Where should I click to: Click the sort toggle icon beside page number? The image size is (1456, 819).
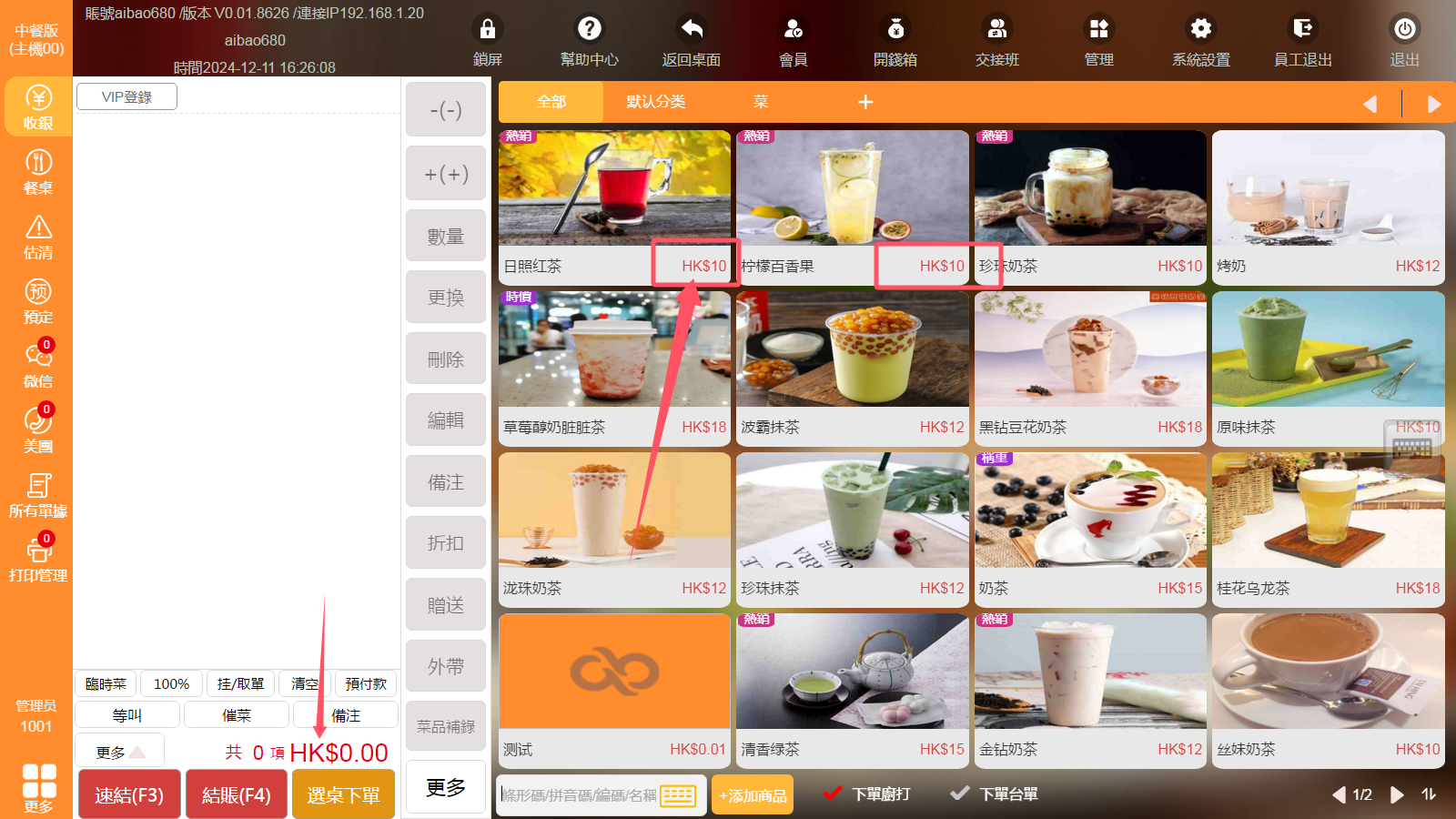1429,794
